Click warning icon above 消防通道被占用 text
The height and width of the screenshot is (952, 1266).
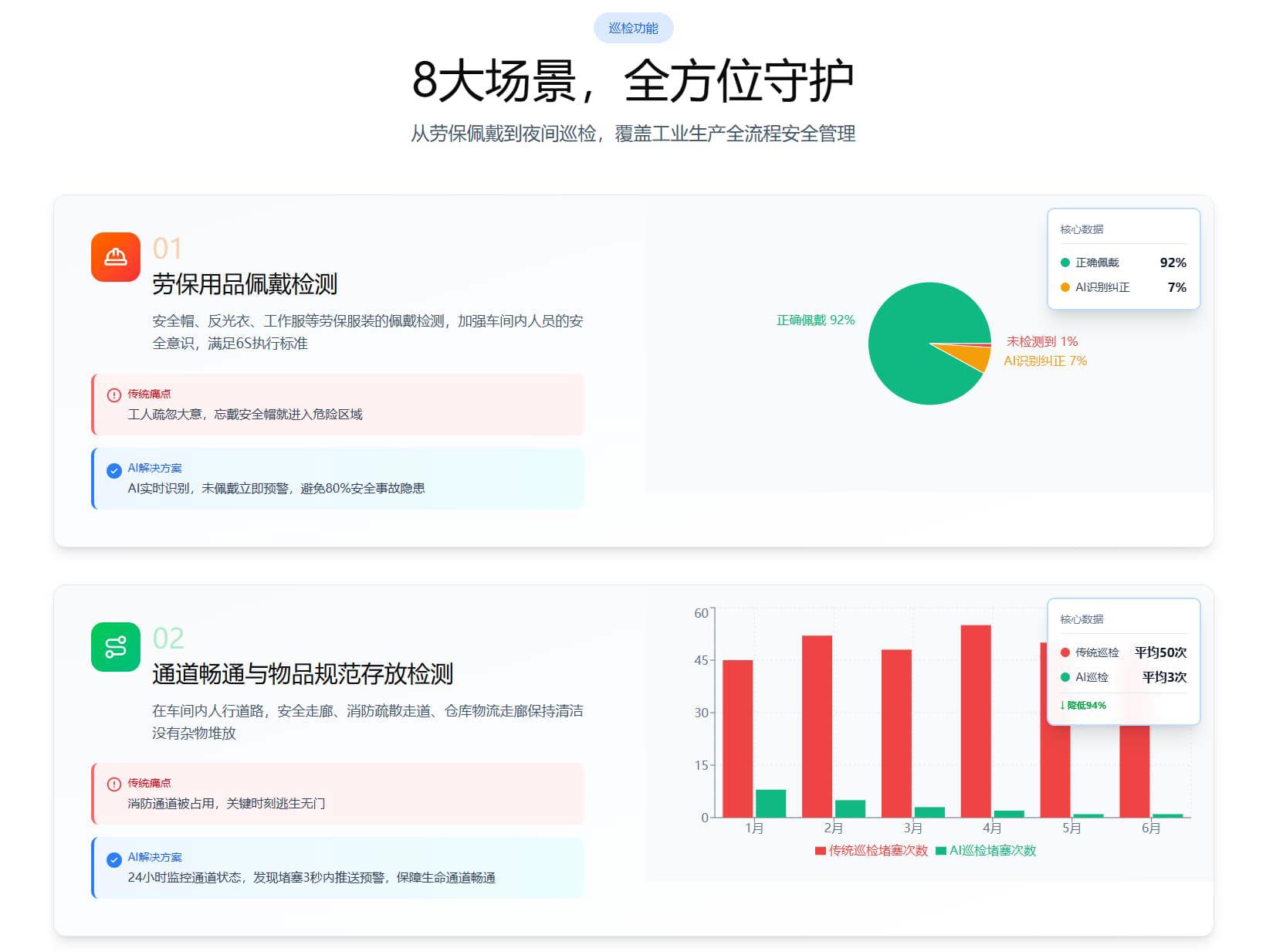click(x=114, y=784)
